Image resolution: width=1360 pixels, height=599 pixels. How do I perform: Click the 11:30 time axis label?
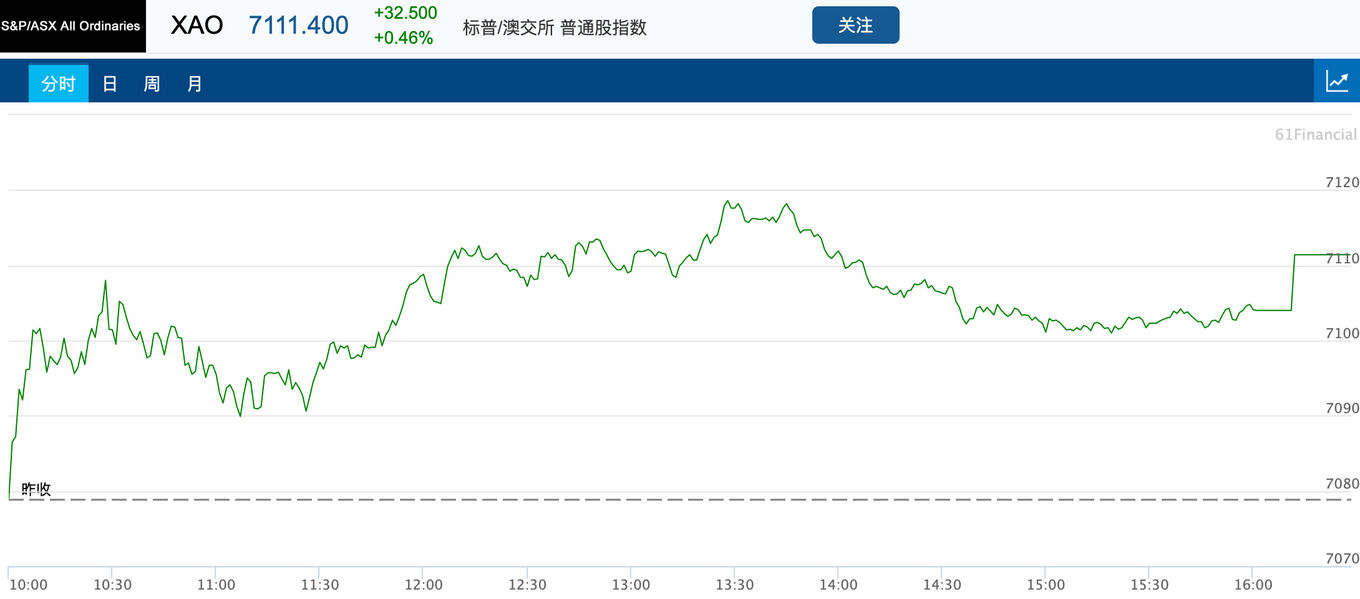point(320,585)
